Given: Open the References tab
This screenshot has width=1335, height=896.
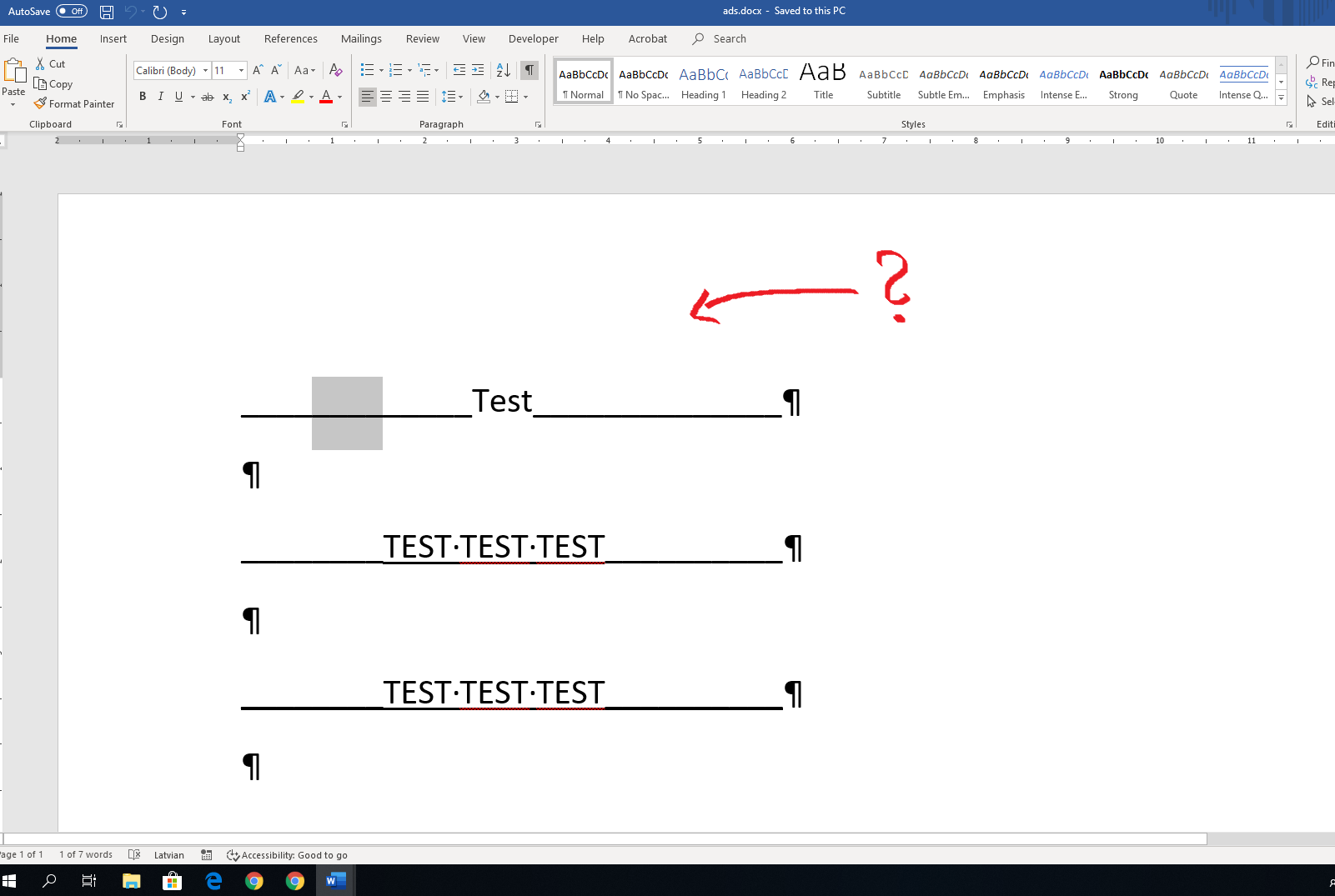Looking at the screenshot, I should (x=291, y=39).
